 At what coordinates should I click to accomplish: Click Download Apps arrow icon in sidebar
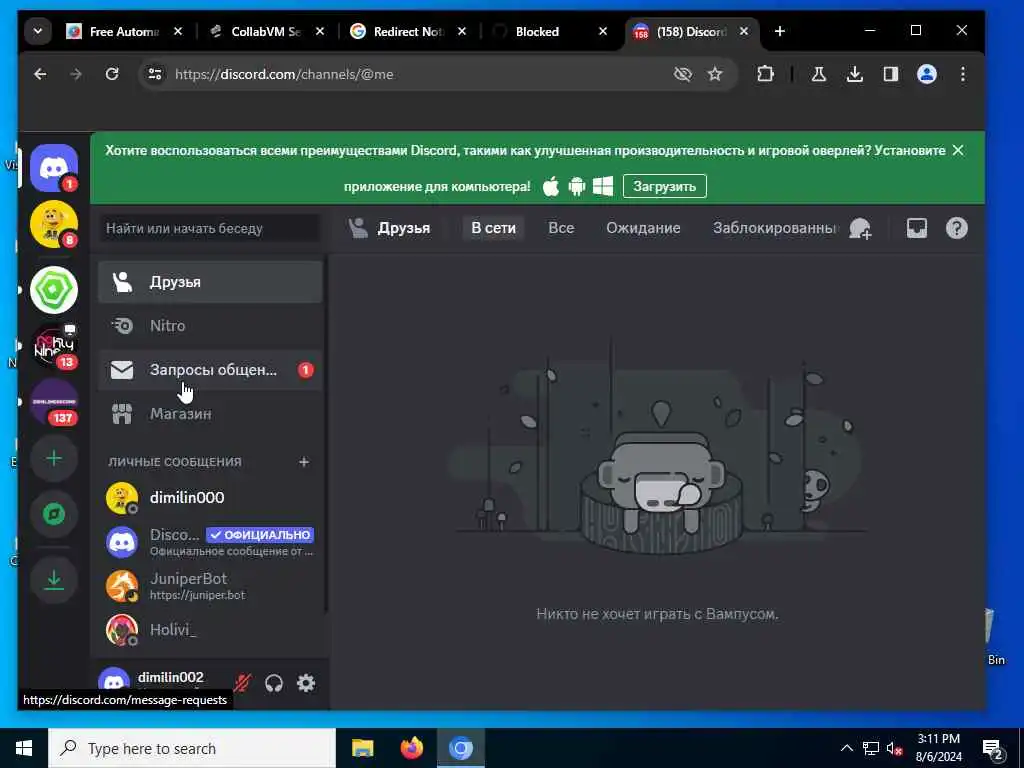click(54, 580)
